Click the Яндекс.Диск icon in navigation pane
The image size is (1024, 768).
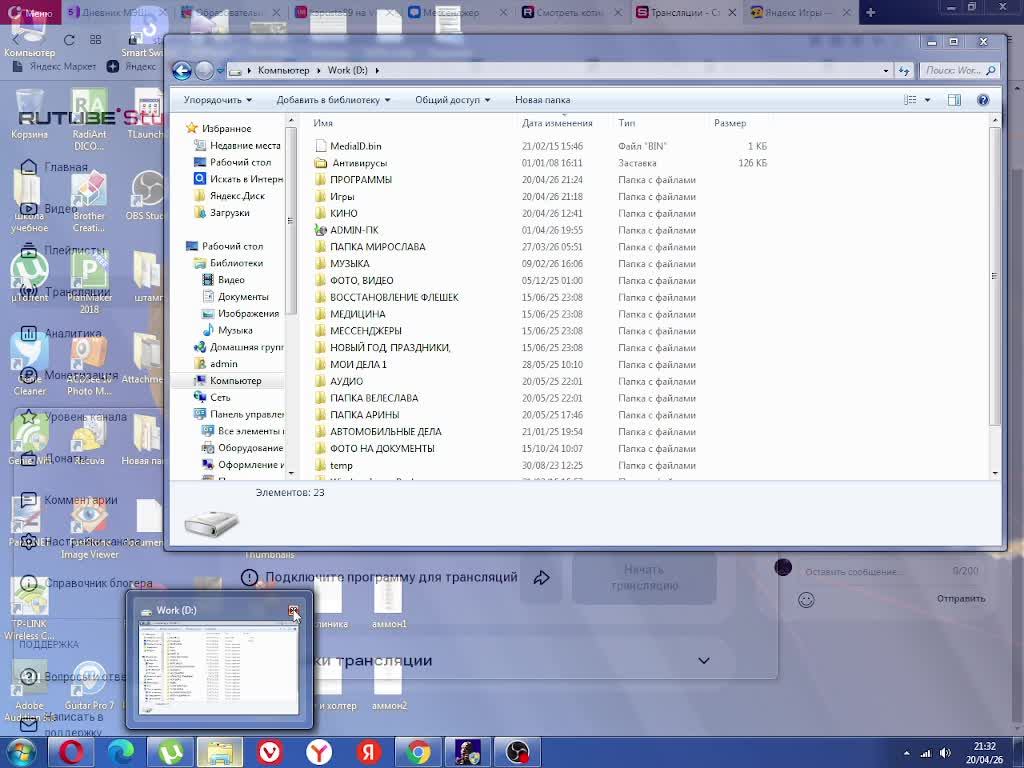[200, 195]
